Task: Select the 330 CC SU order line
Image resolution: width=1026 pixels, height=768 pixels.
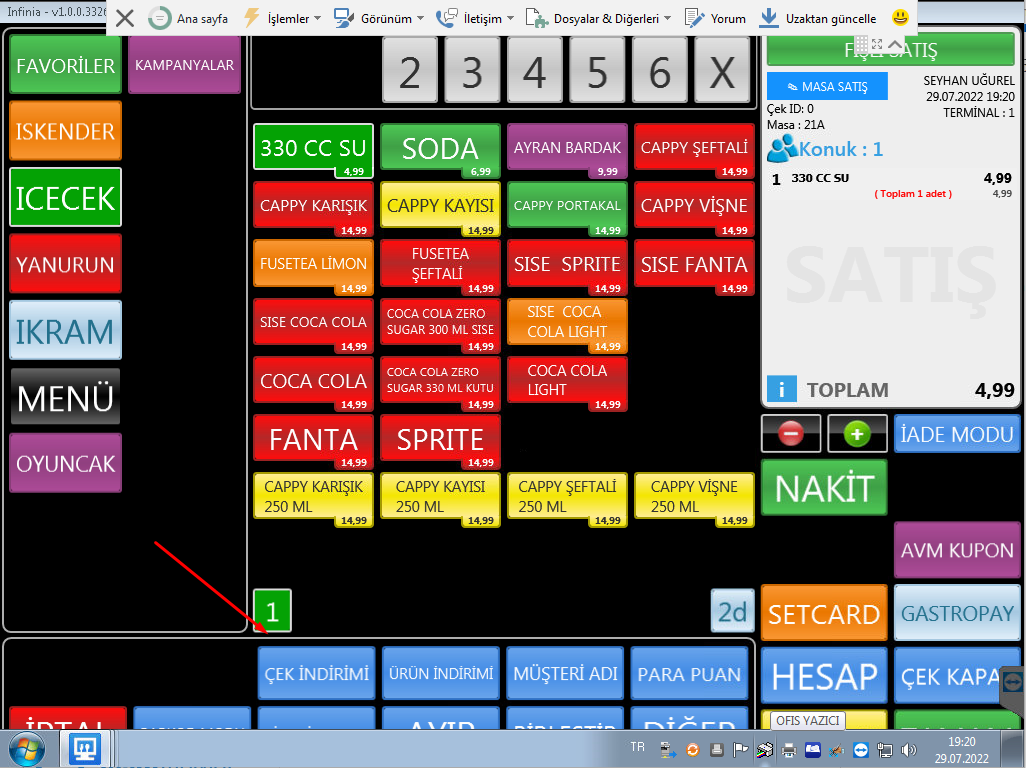Action: [891, 185]
